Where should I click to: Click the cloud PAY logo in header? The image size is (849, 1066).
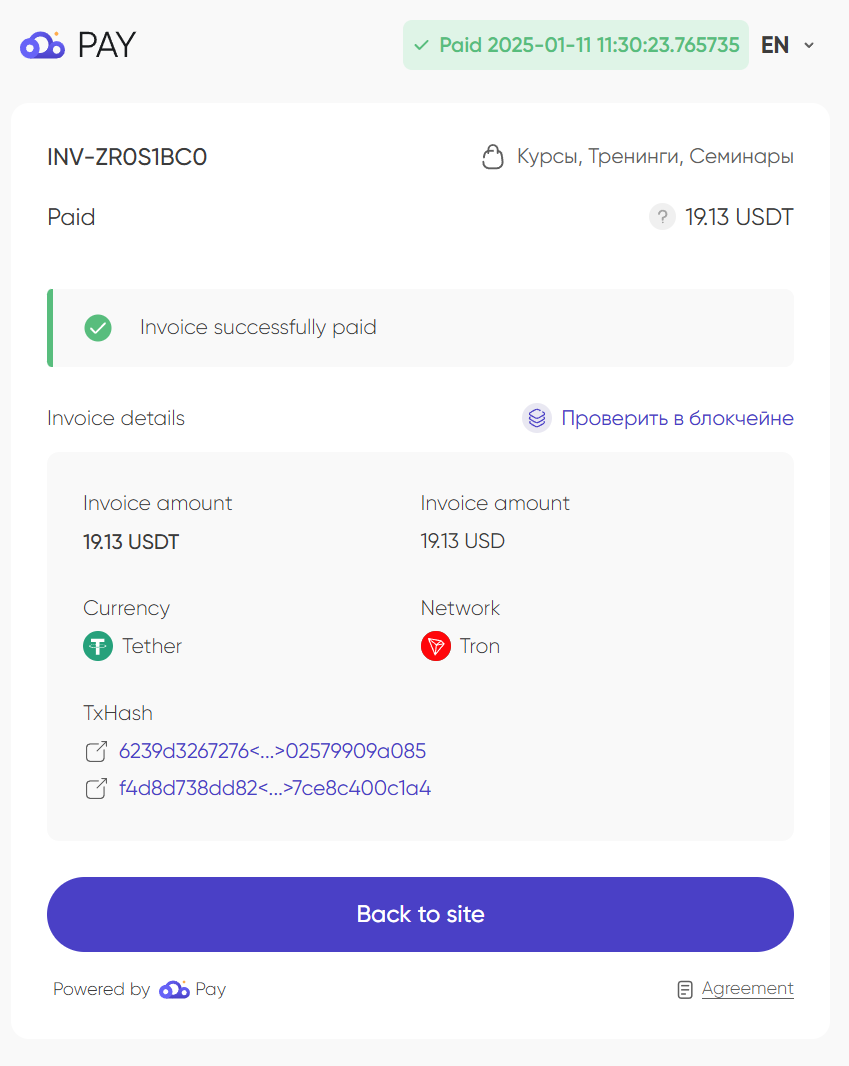pos(78,45)
